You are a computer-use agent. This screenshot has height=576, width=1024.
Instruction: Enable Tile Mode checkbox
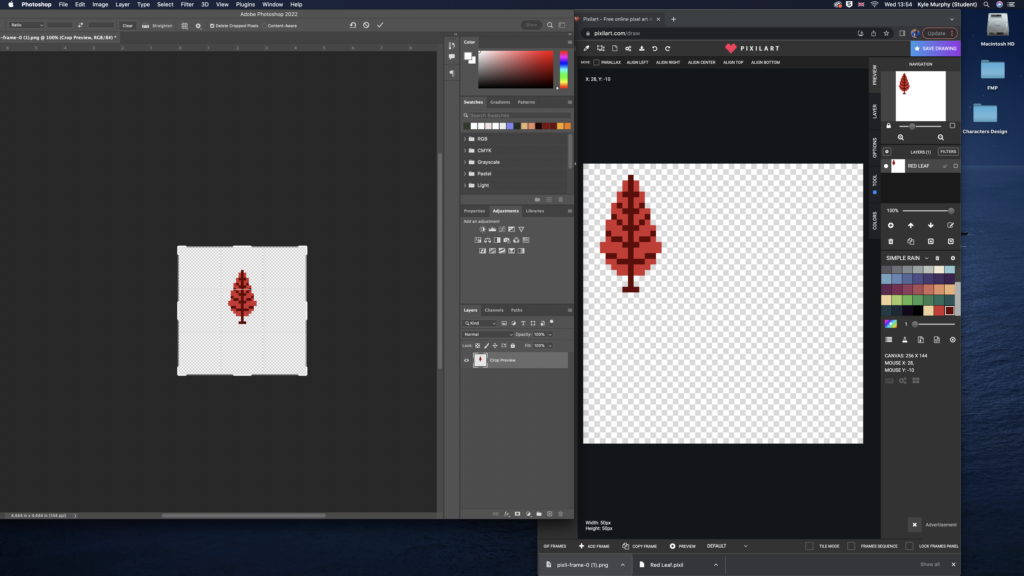pyautogui.click(x=809, y=546)
